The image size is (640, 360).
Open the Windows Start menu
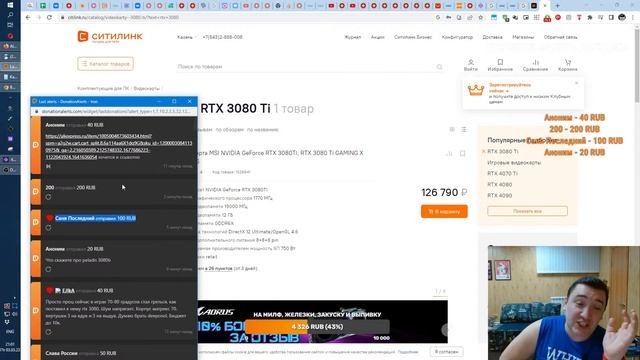point(10,5)
